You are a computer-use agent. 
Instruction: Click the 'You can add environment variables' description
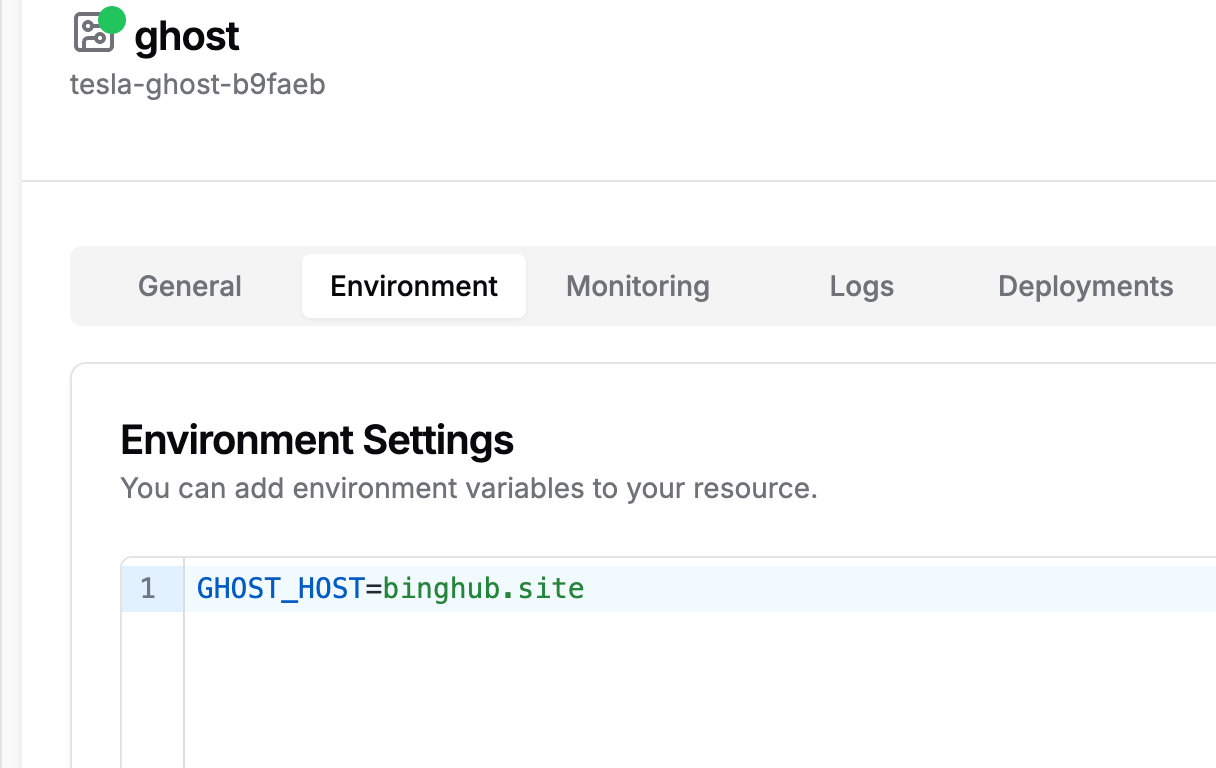click(469, 489)
